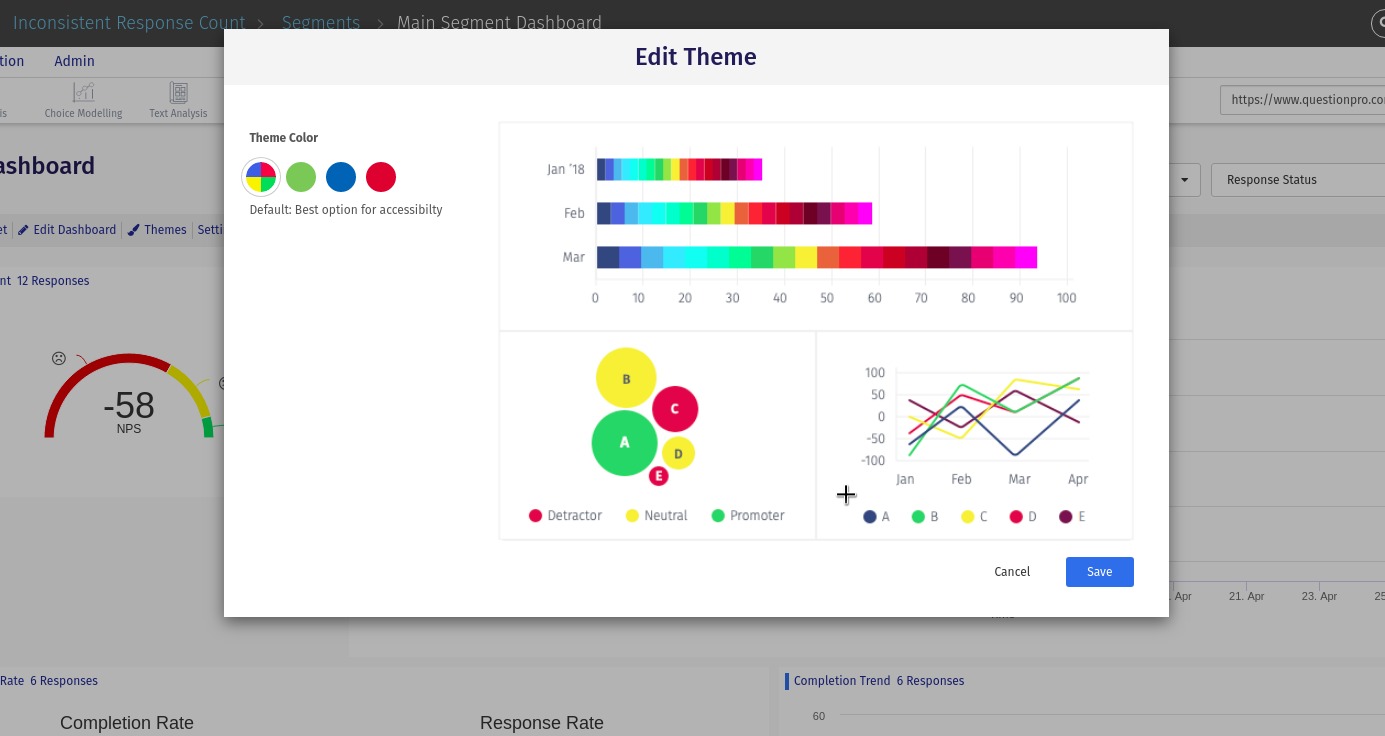Save the theme changes
The image size is (1385, 736).
1099,572
